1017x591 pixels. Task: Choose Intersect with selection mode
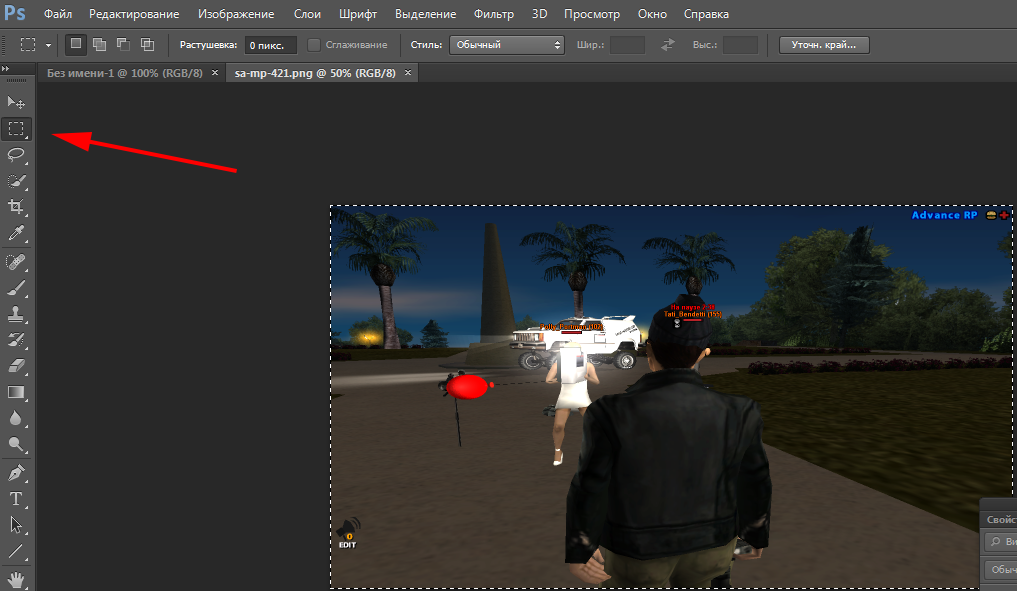[x=148, y=44]
